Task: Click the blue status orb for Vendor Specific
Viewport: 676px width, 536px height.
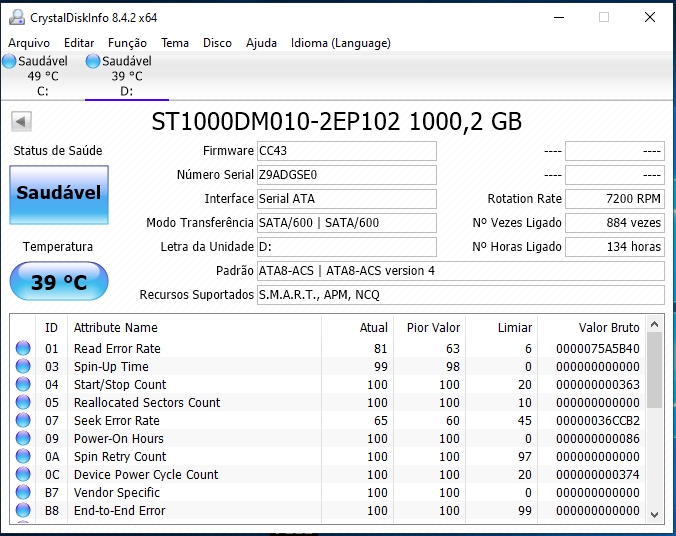Action: tap(23, 492)
